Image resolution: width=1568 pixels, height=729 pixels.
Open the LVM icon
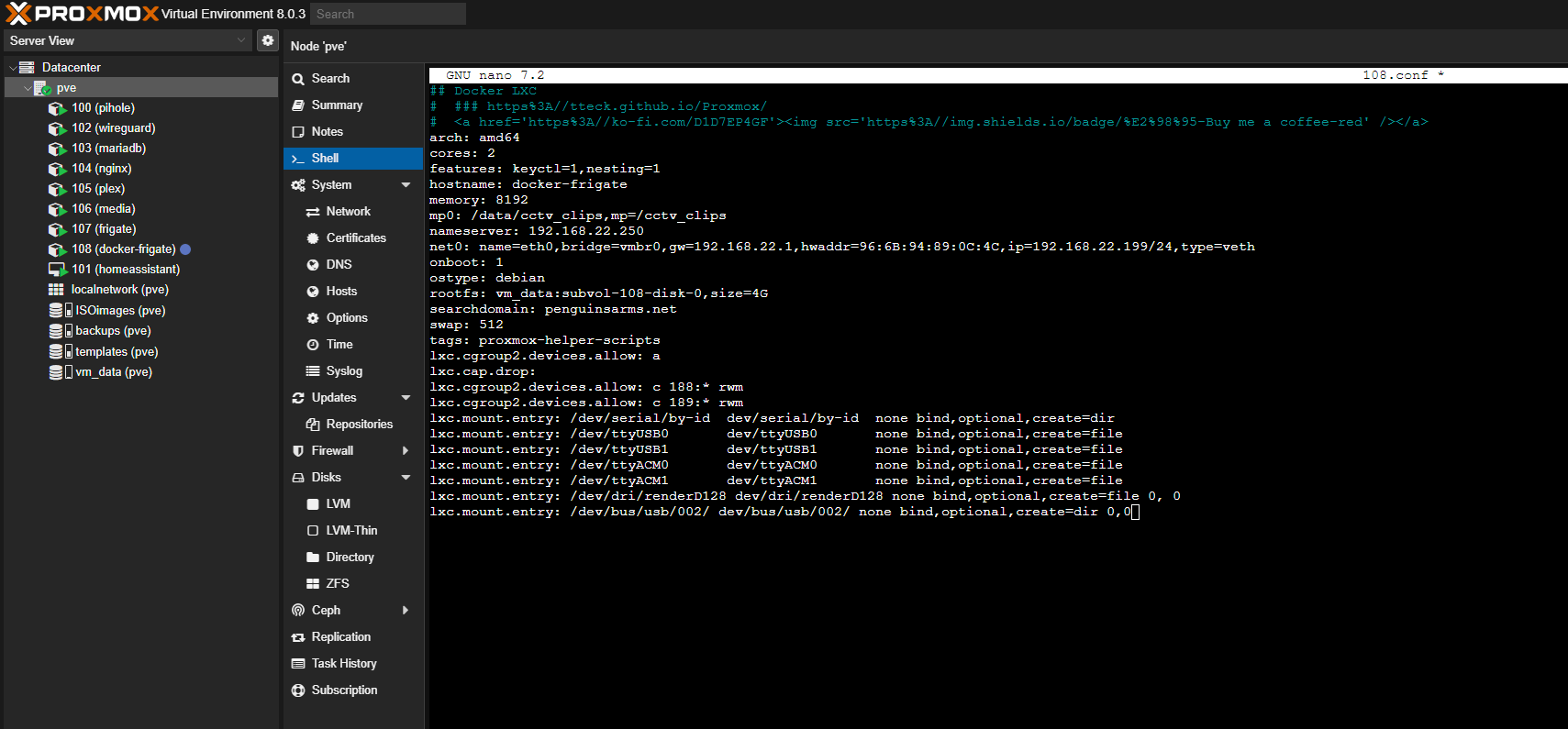[x=313, y=504]
